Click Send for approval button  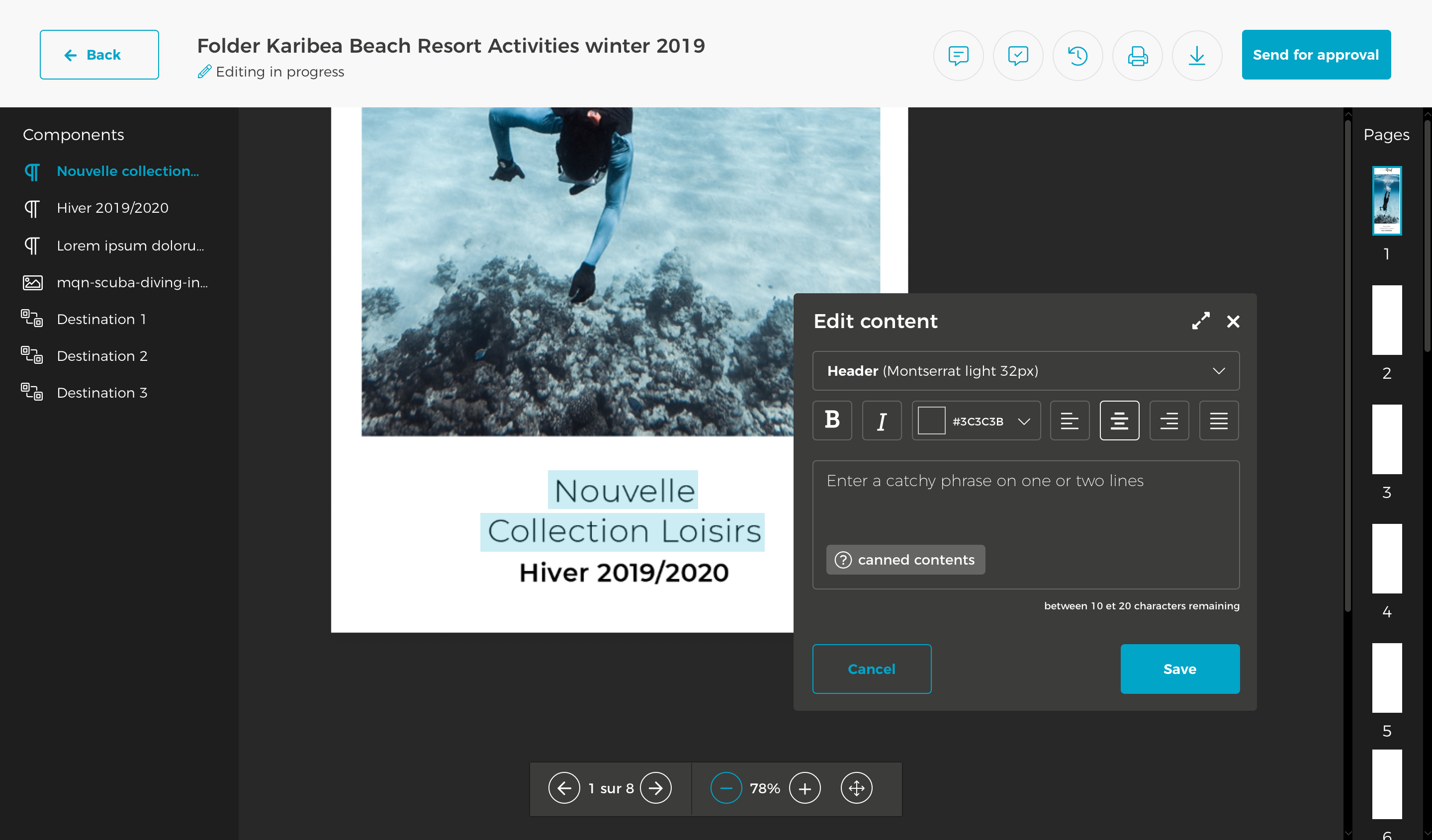coord(1316,55)
